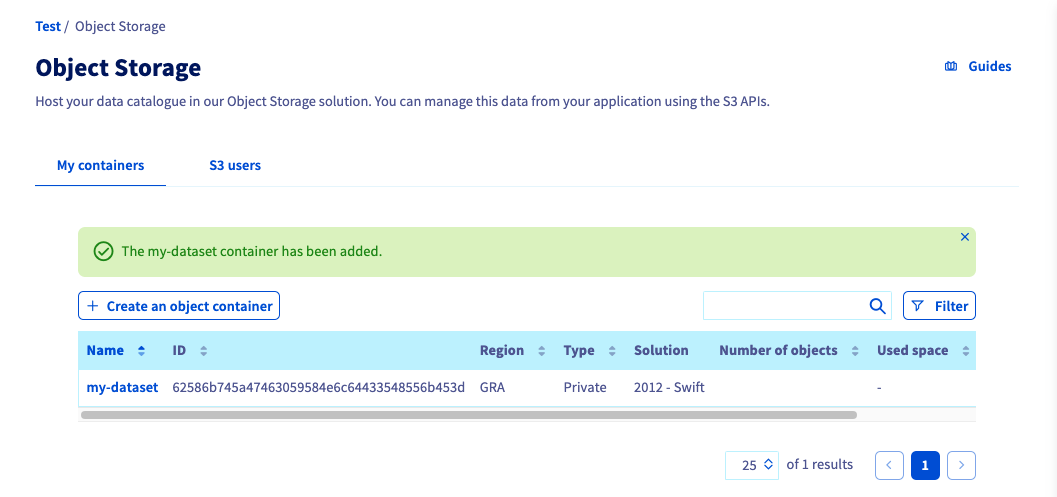This screenshot has width=1057, height=497.
Task: Sort containers by Name column
Action: pyautogui.click(x=141, y=351)
